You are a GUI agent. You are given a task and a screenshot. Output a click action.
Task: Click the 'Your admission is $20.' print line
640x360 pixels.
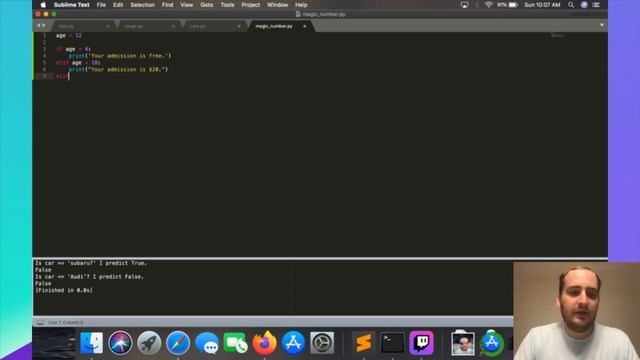[x=118, y=69]
